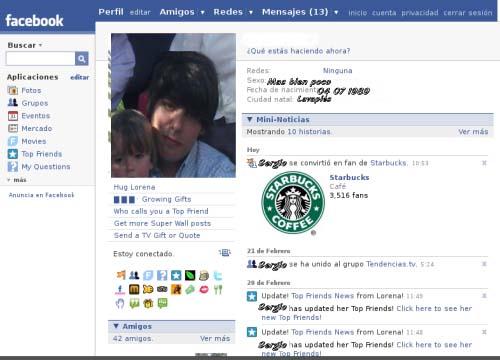500x360 pixels.
Task: Click the green ticket app icon
Action: [190, 289]
